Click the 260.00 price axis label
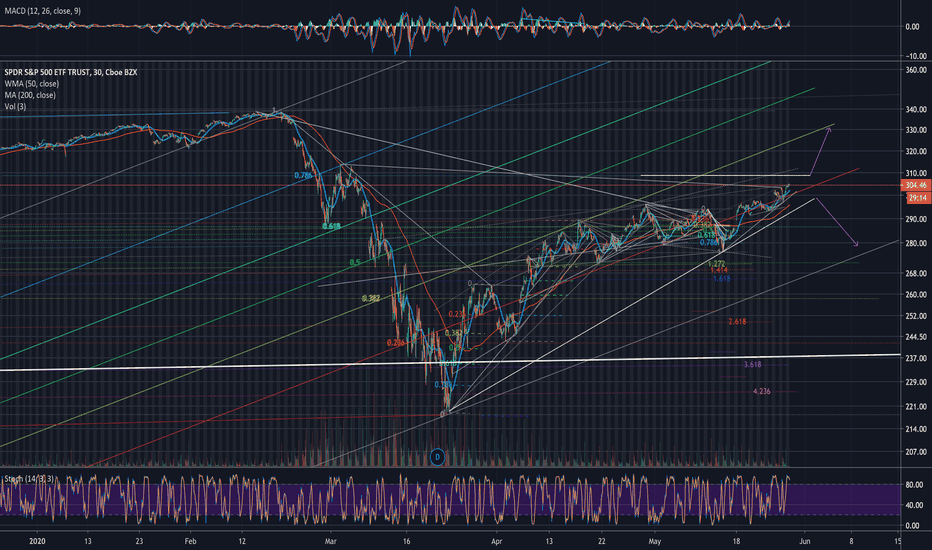932x550 pixels. click(916, 294)
